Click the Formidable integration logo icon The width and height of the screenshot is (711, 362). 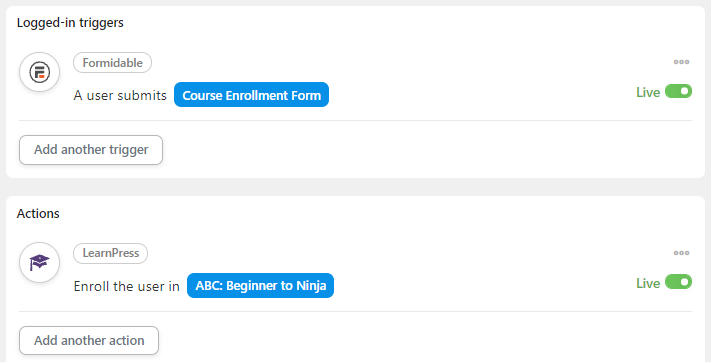[39, 72]
